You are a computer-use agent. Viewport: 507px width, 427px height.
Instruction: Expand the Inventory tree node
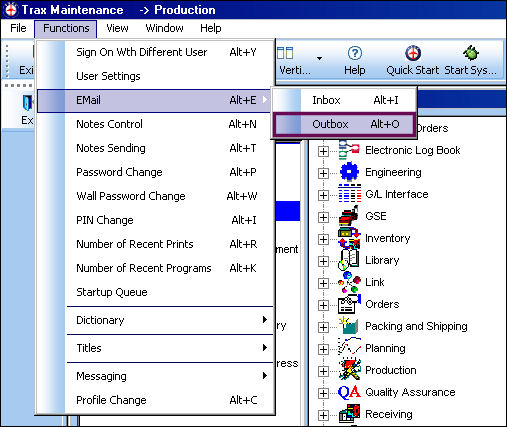point(323,239)
